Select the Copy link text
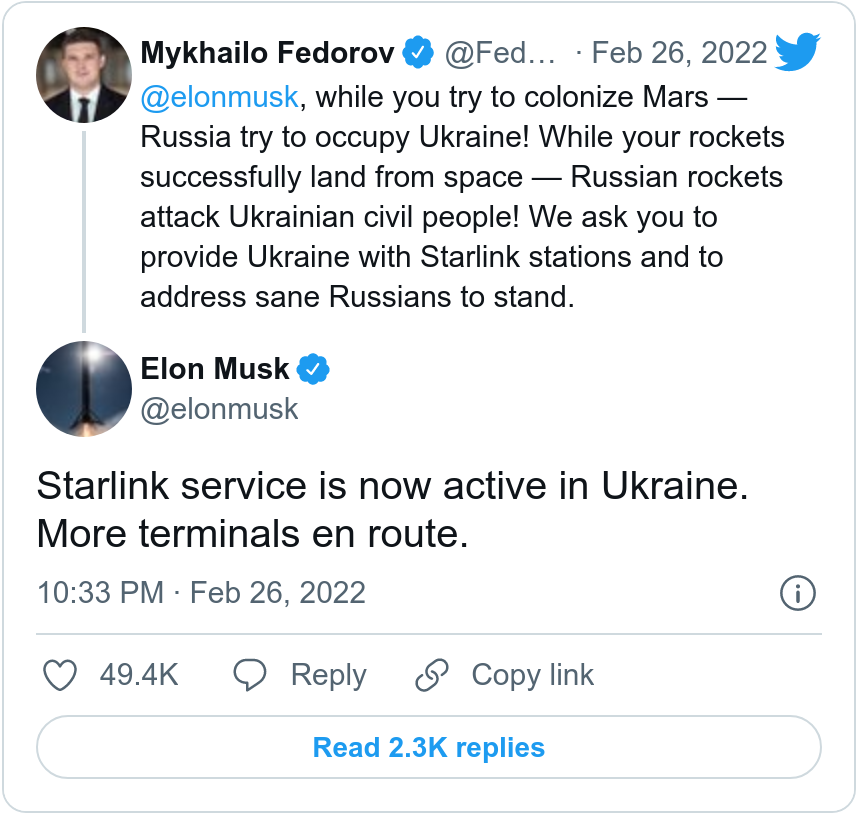This screenshot has width=859, height=816. point(532,676)
